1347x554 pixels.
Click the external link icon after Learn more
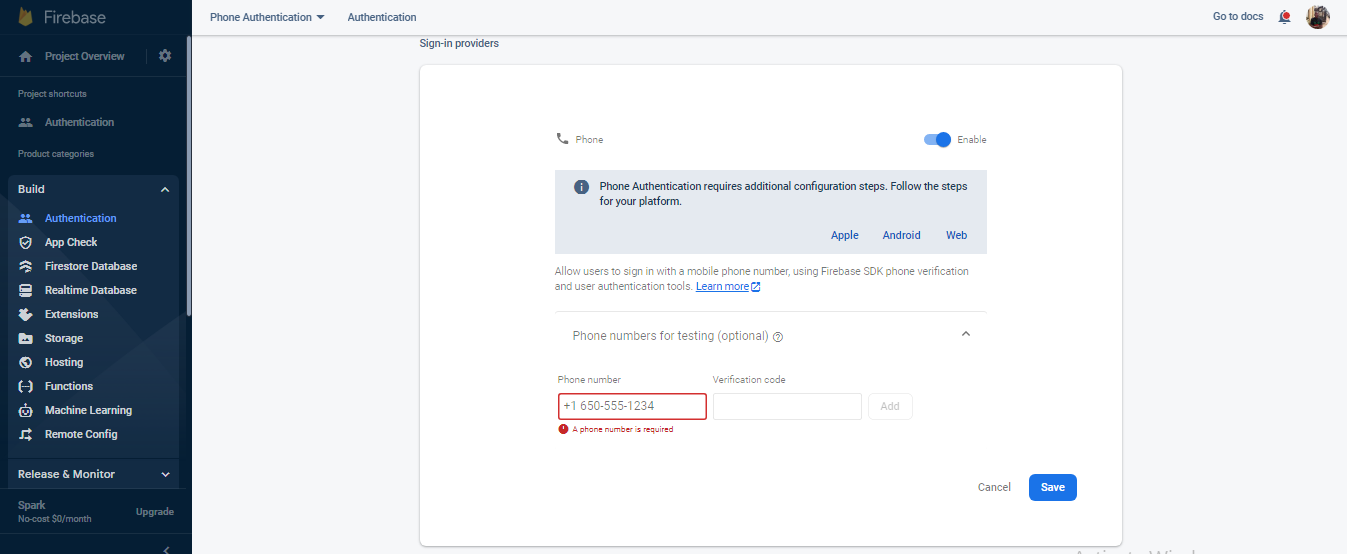pos(756,287)
